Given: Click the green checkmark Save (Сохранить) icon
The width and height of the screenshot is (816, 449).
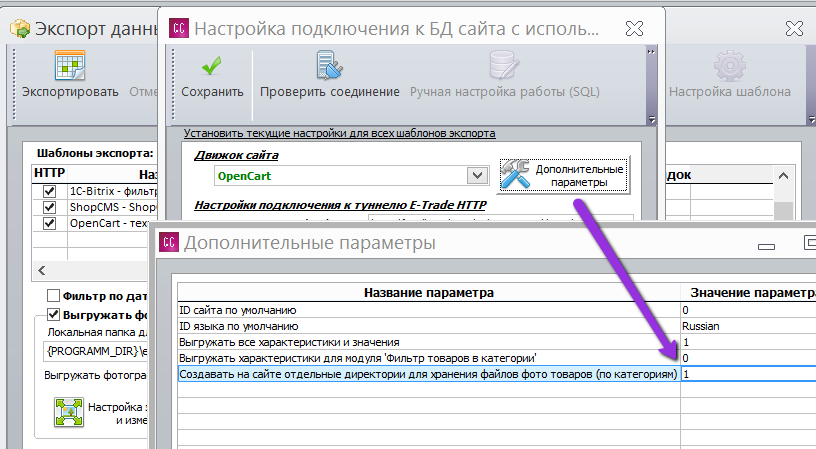Looking at the screenshot, I should [x=212, y=66].
